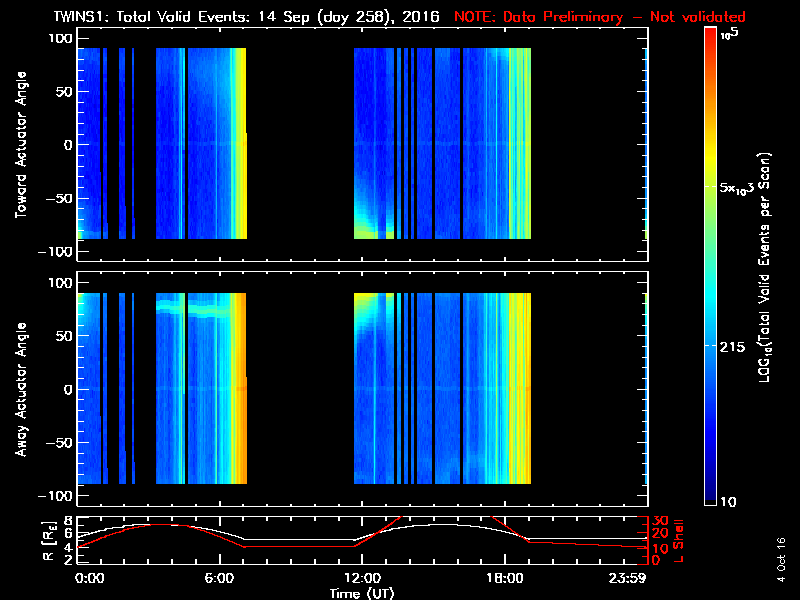This screenshot has height=600, width=800.
Task: Click the black data gap in the Toward panel
Action: (300, 144)
